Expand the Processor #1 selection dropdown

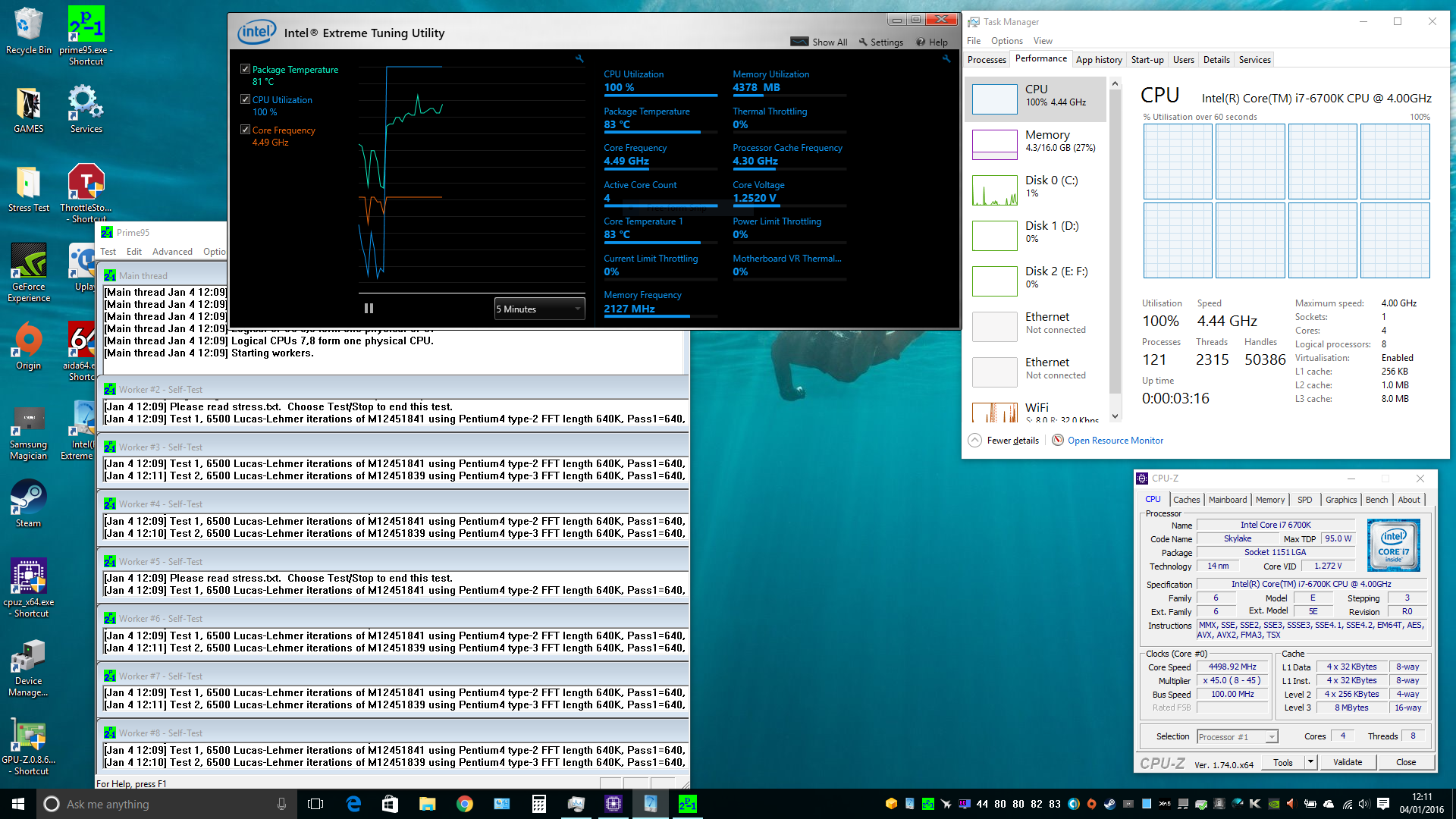pos(1272,736)
